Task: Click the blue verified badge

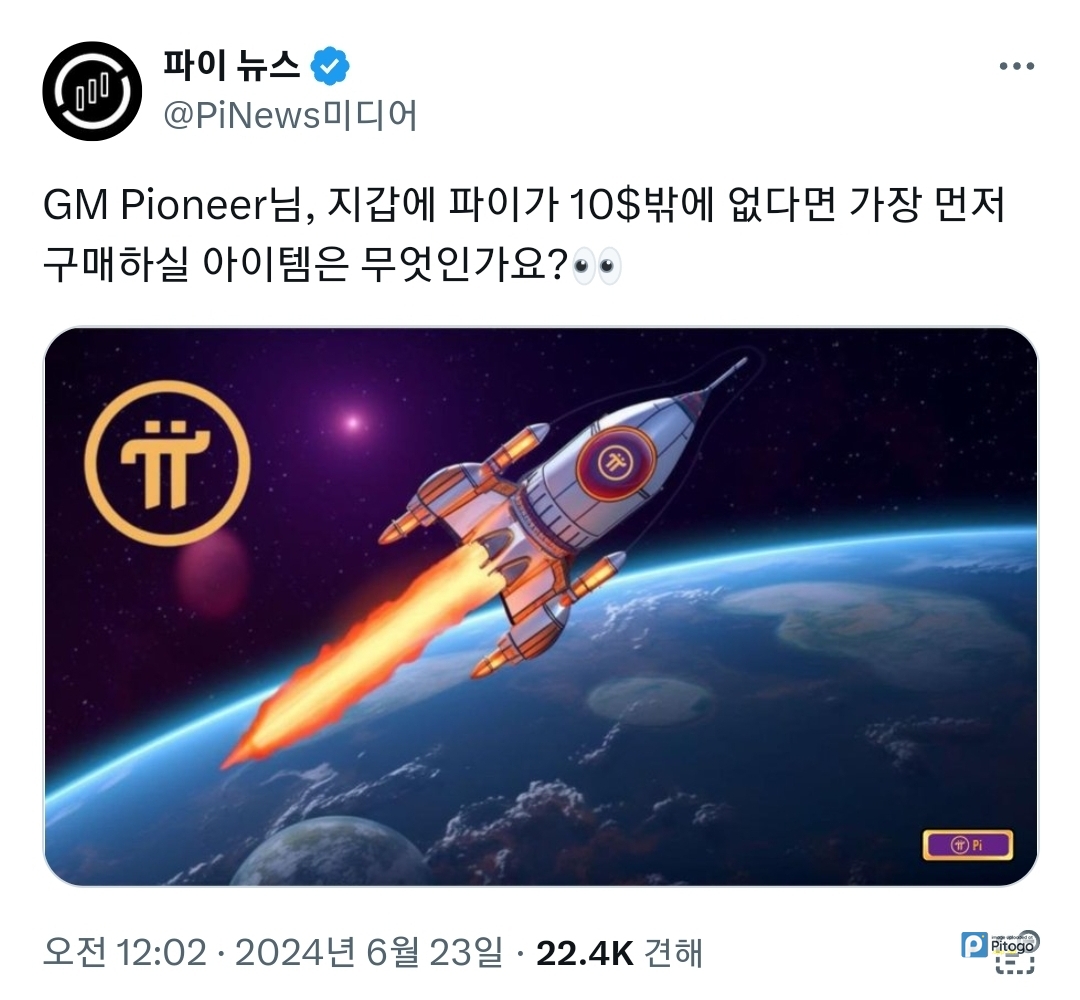Action: pos(330,66)
